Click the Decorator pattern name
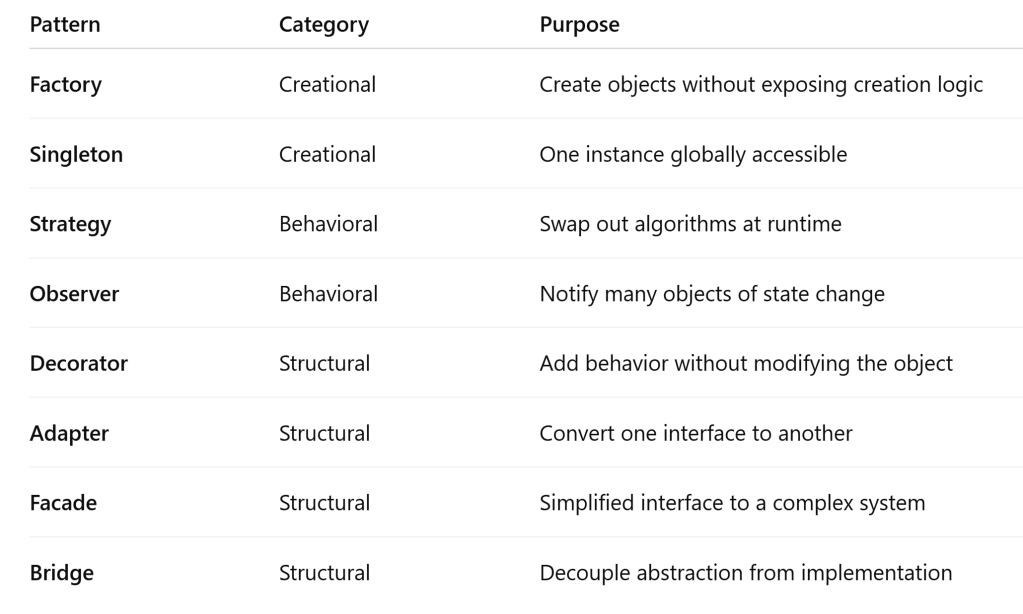 click(79, 364)
